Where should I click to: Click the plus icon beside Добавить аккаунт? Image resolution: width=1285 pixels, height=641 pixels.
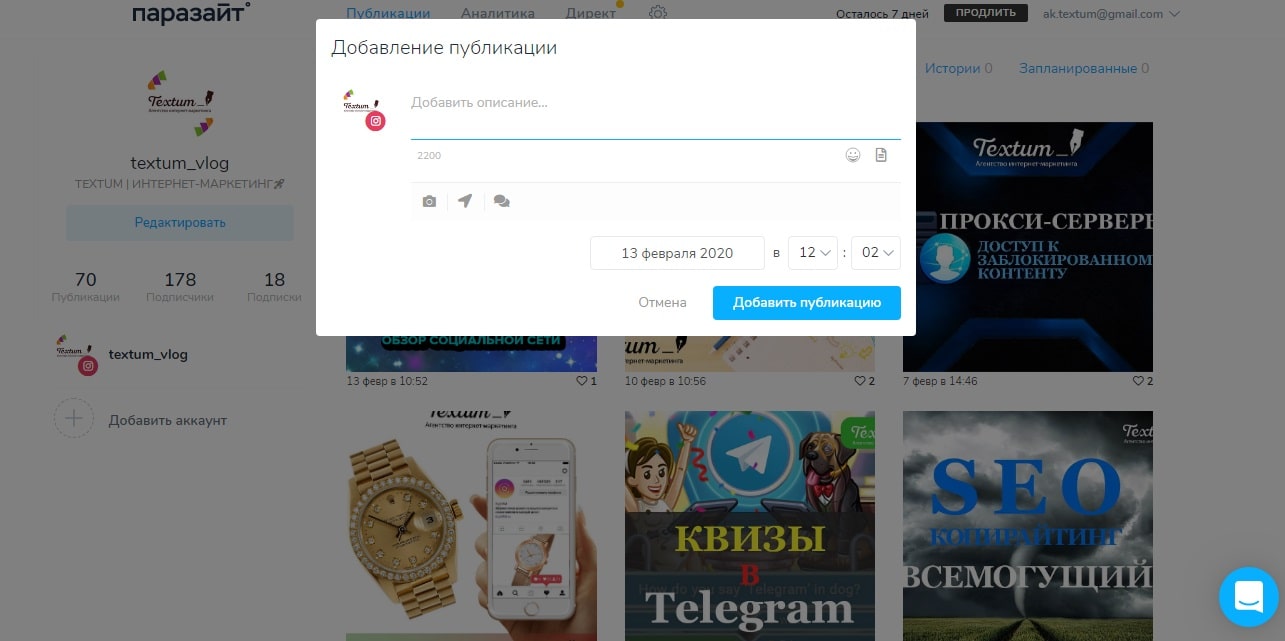tap(74, 419)
